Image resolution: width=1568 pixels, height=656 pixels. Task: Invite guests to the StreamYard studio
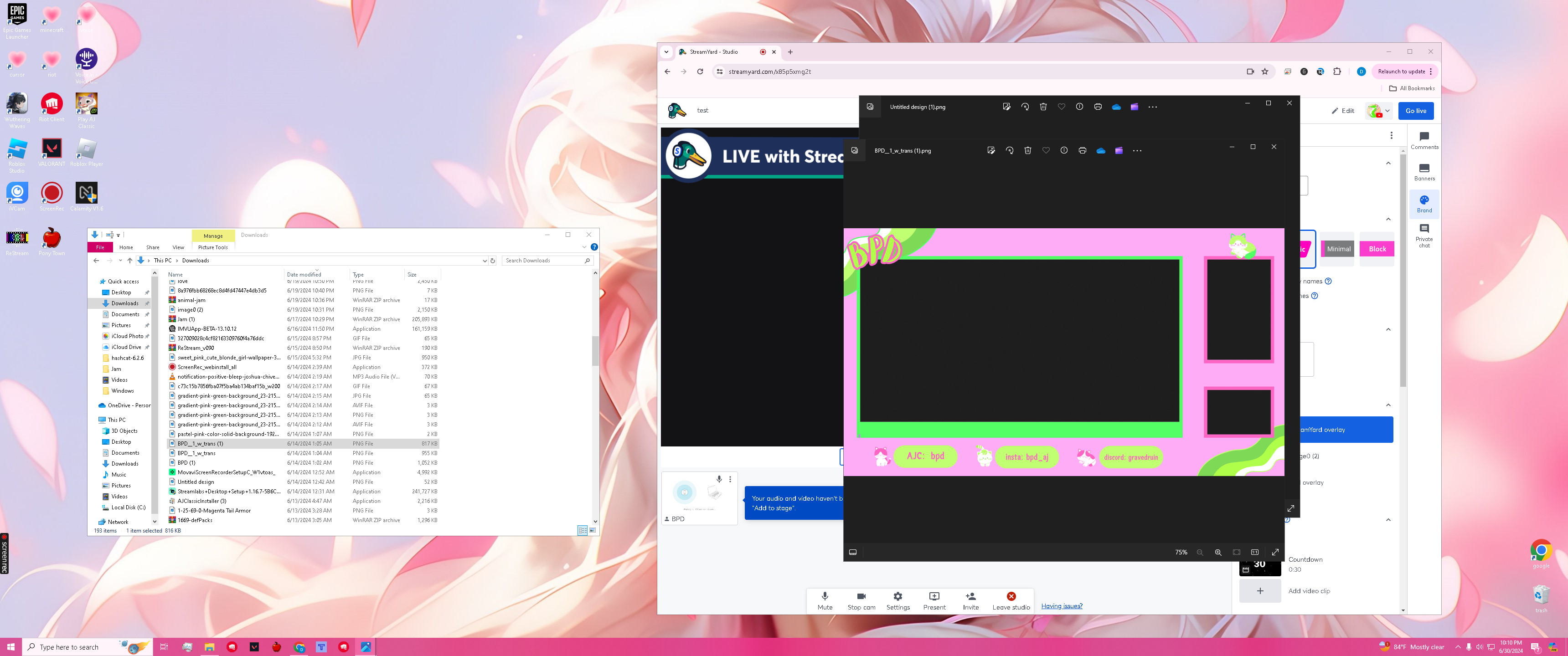coord(971,600)
